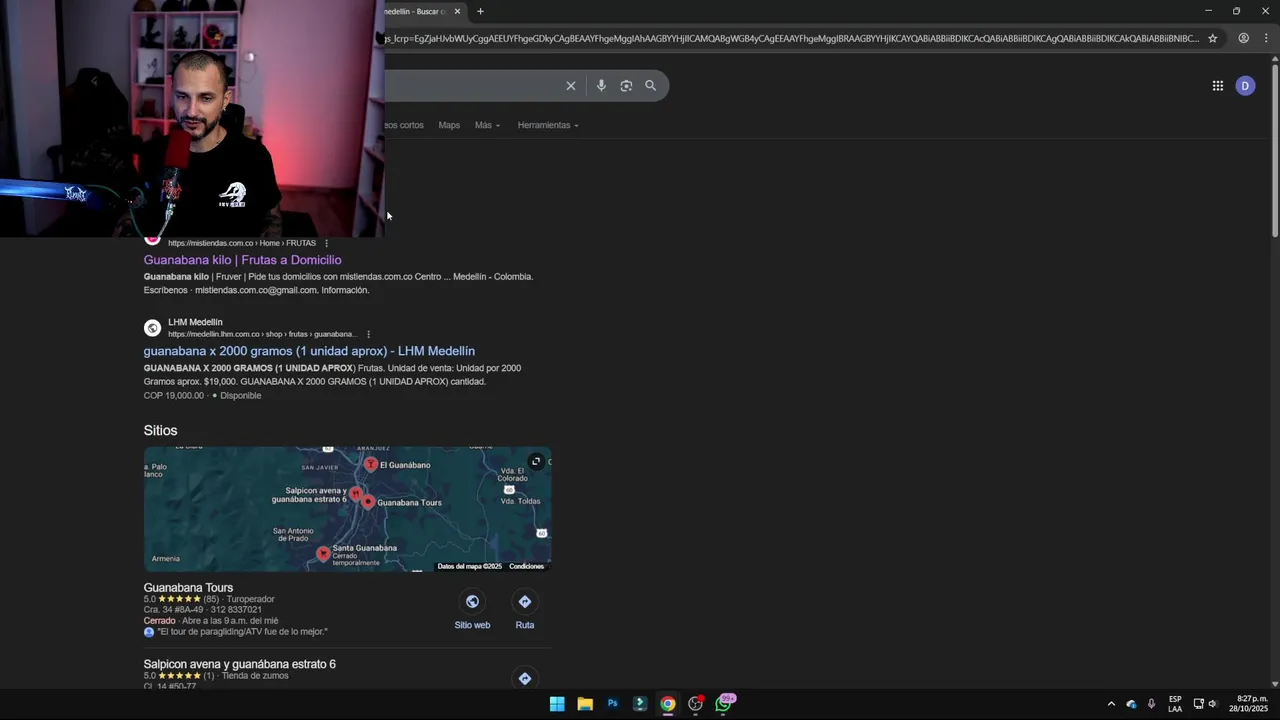
Task: Show hidden system tray icons
Action: (x=1111, y=704)
